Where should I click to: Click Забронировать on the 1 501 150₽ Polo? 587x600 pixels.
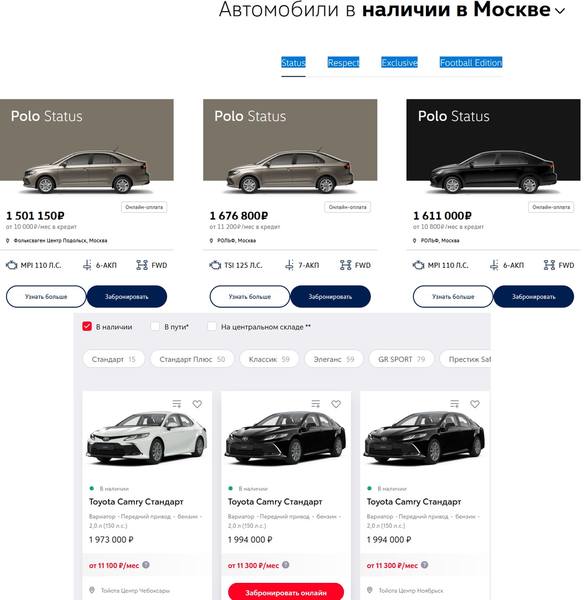click(127, 297)
